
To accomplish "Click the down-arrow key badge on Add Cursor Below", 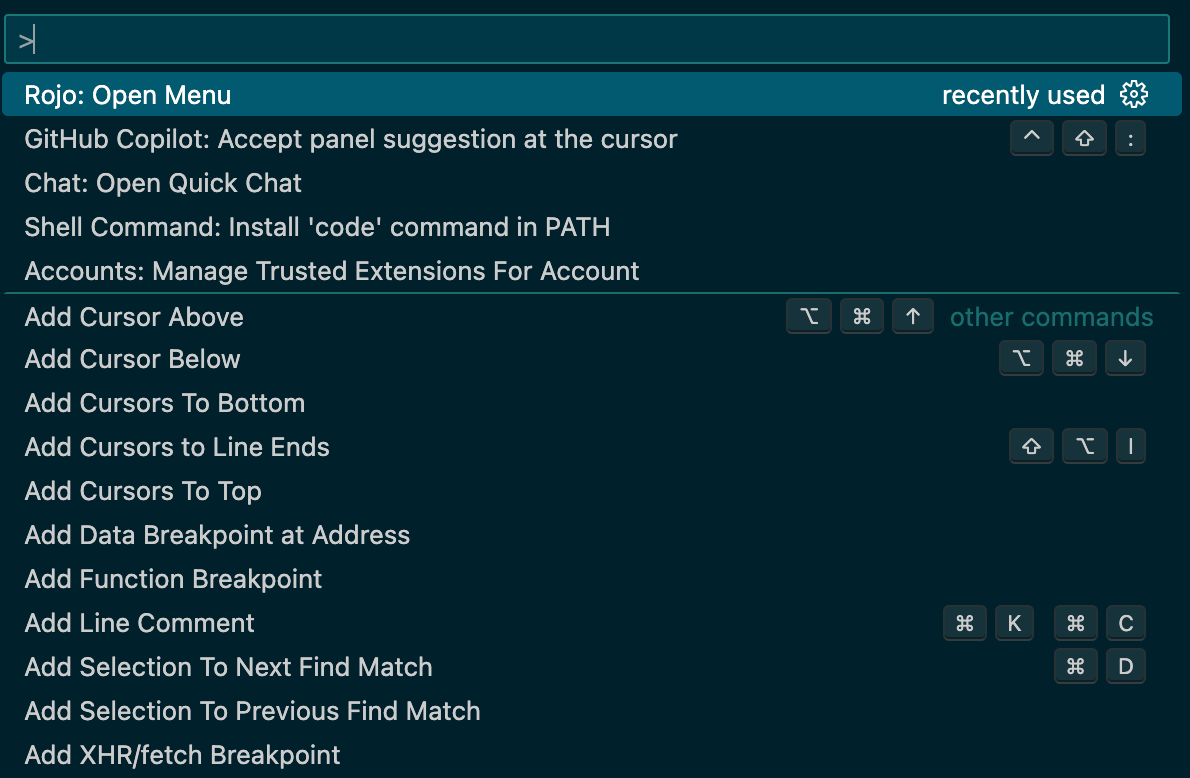I will (x=1125, y=359).
